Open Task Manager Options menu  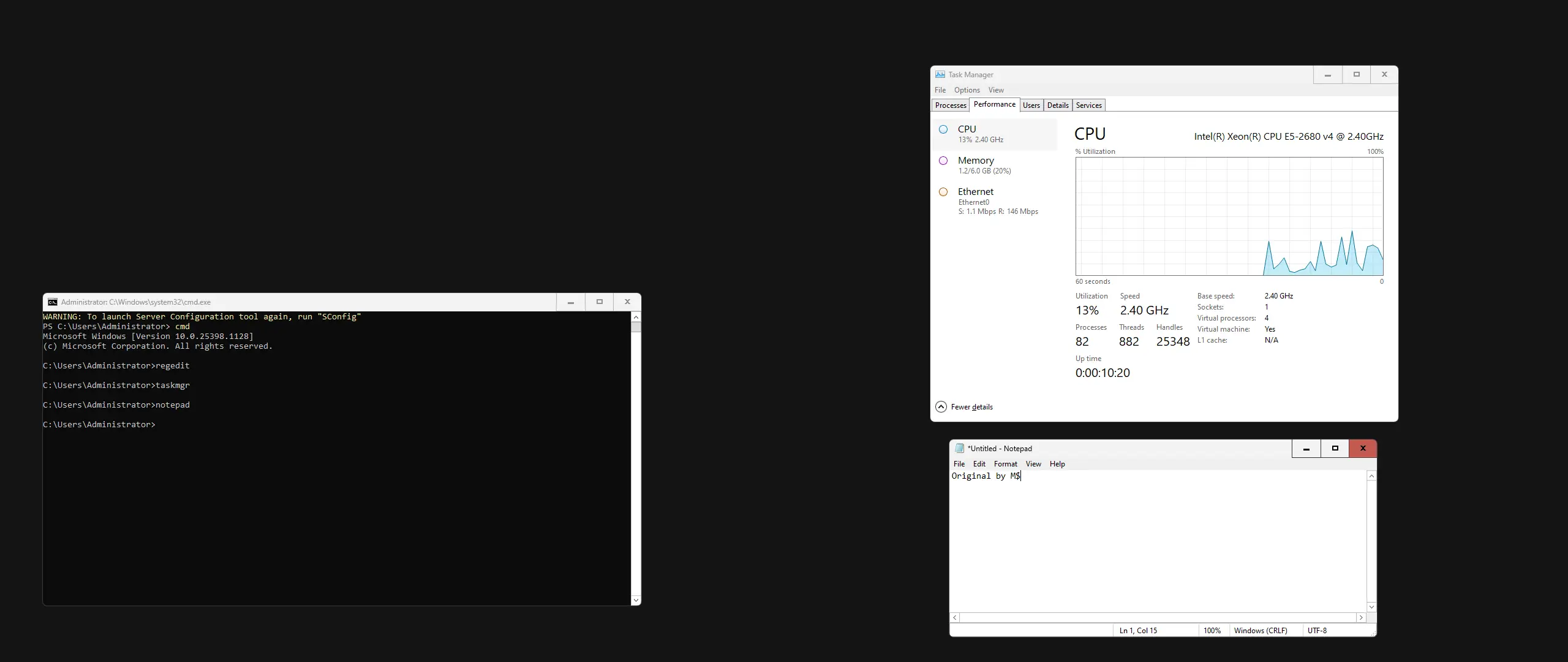(x=967, y=90)
